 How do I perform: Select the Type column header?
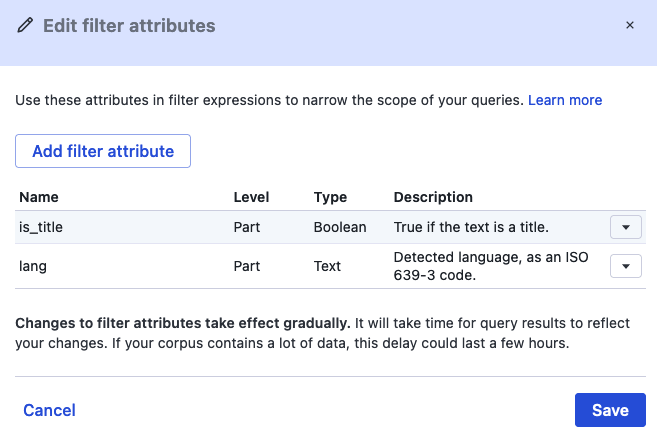point(330,197)
